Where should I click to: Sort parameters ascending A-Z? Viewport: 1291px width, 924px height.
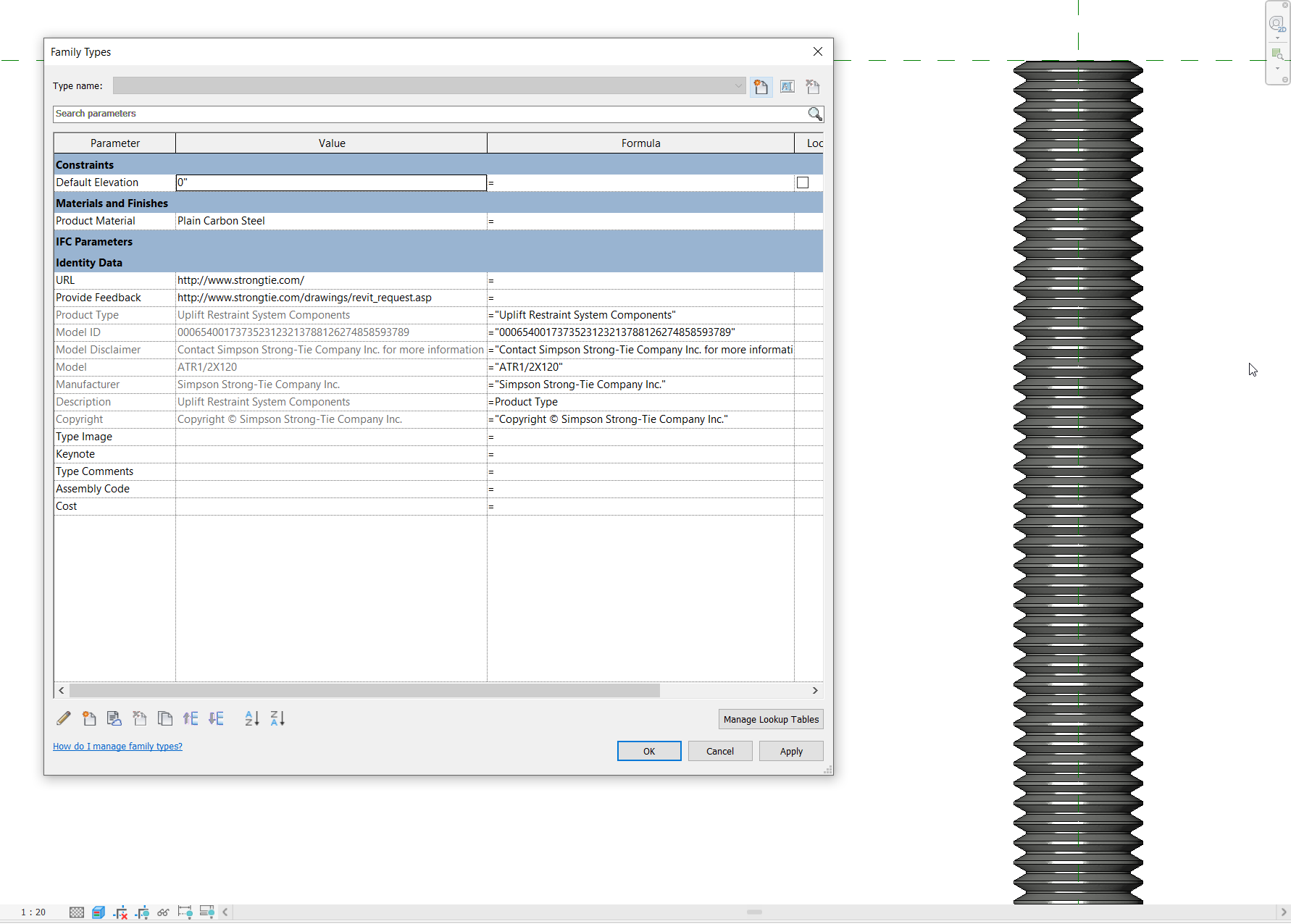pos(251,718)
